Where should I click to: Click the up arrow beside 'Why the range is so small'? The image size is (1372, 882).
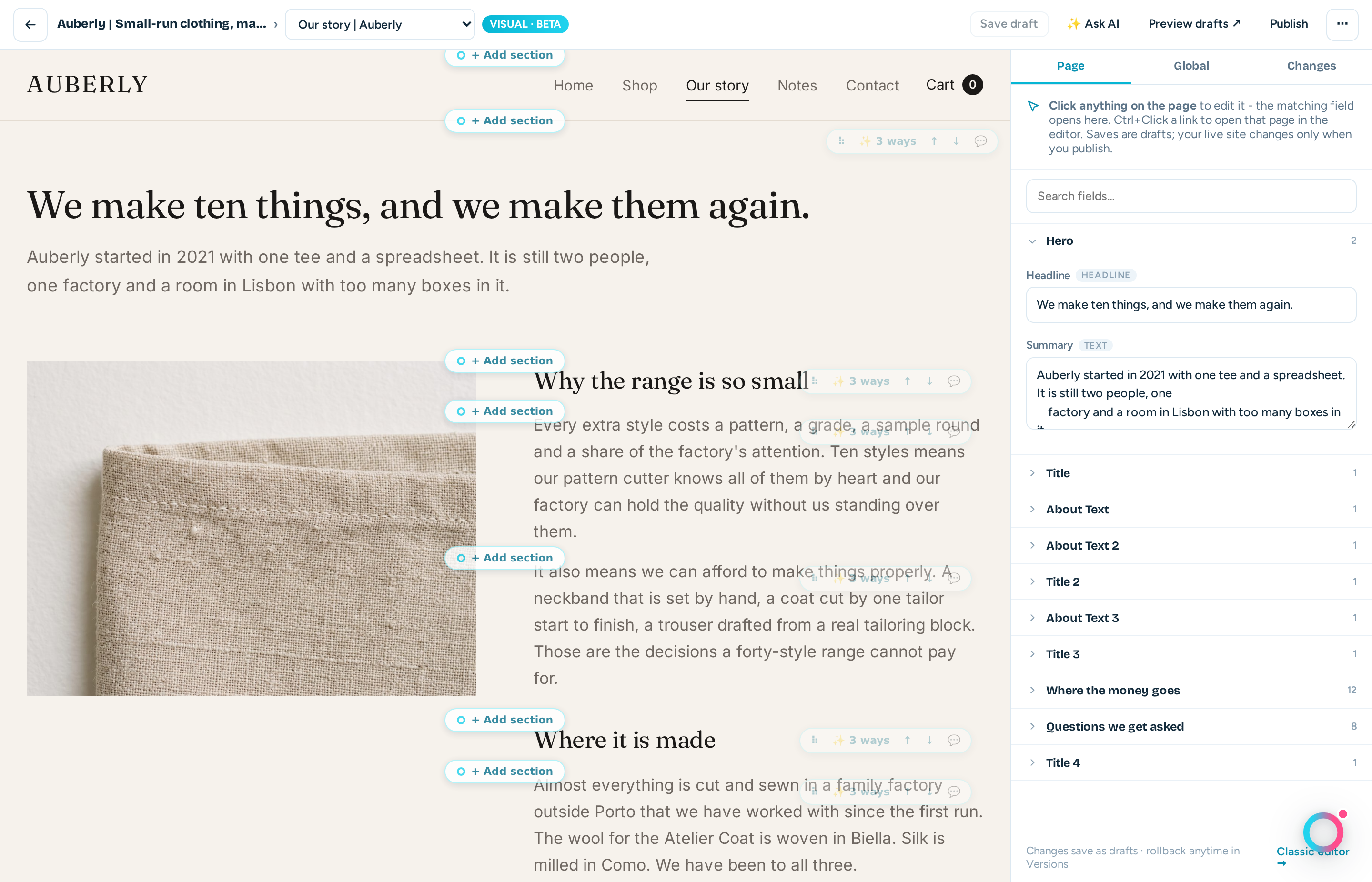(x=908, y=381)
